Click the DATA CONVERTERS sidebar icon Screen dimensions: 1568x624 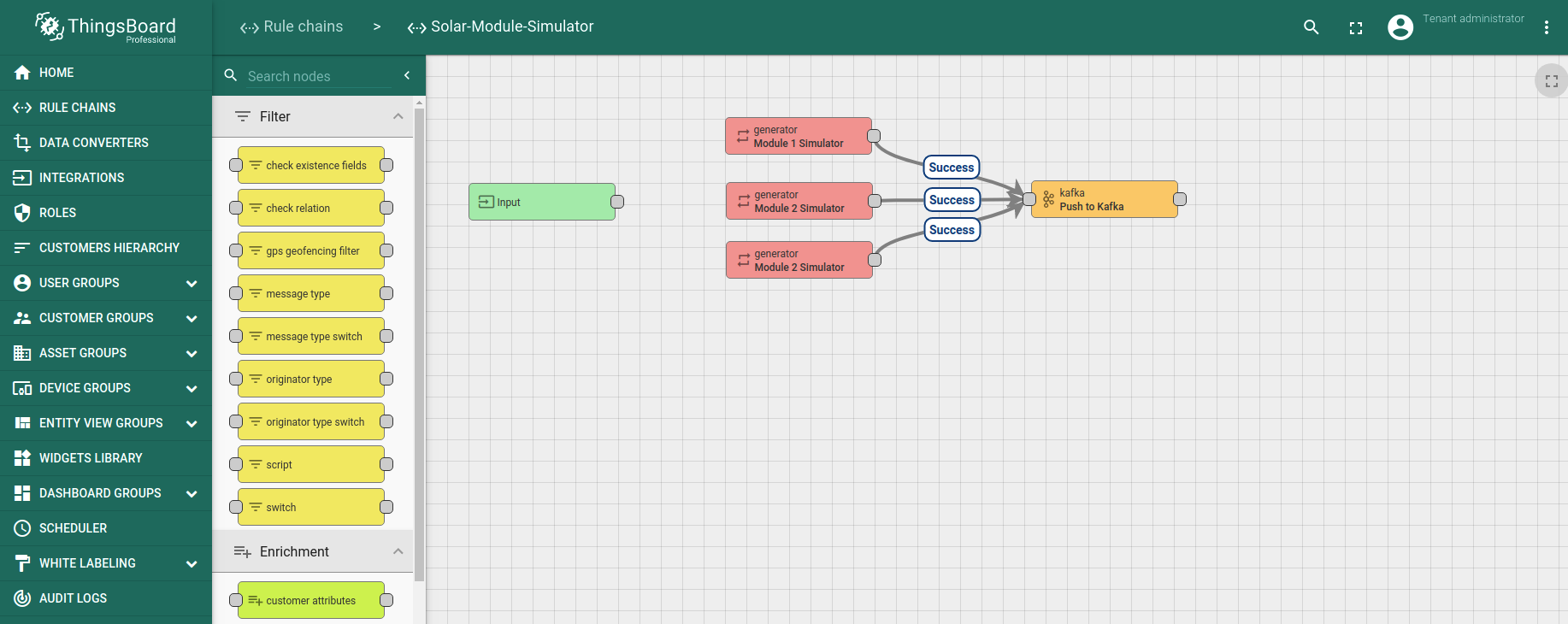(22, 143)
